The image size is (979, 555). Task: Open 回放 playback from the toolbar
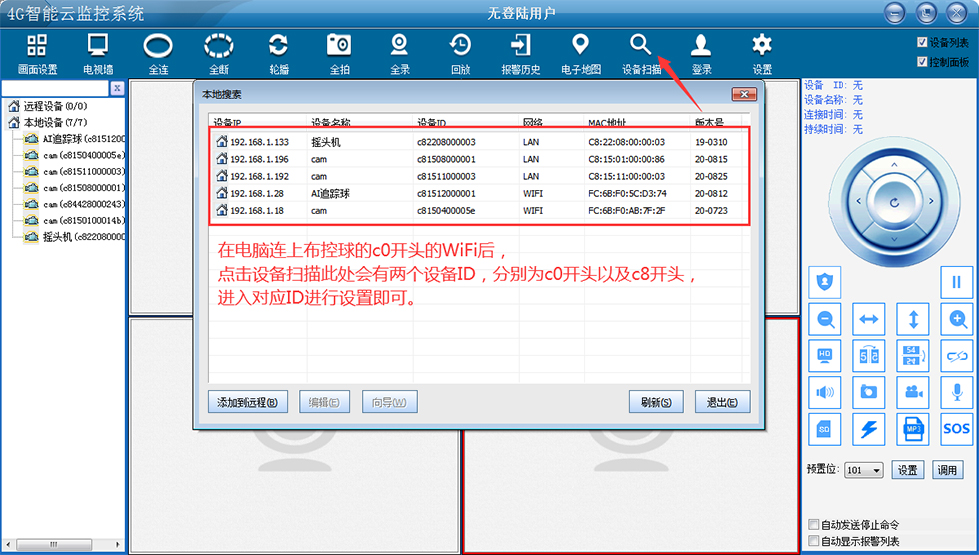[460, 53]
